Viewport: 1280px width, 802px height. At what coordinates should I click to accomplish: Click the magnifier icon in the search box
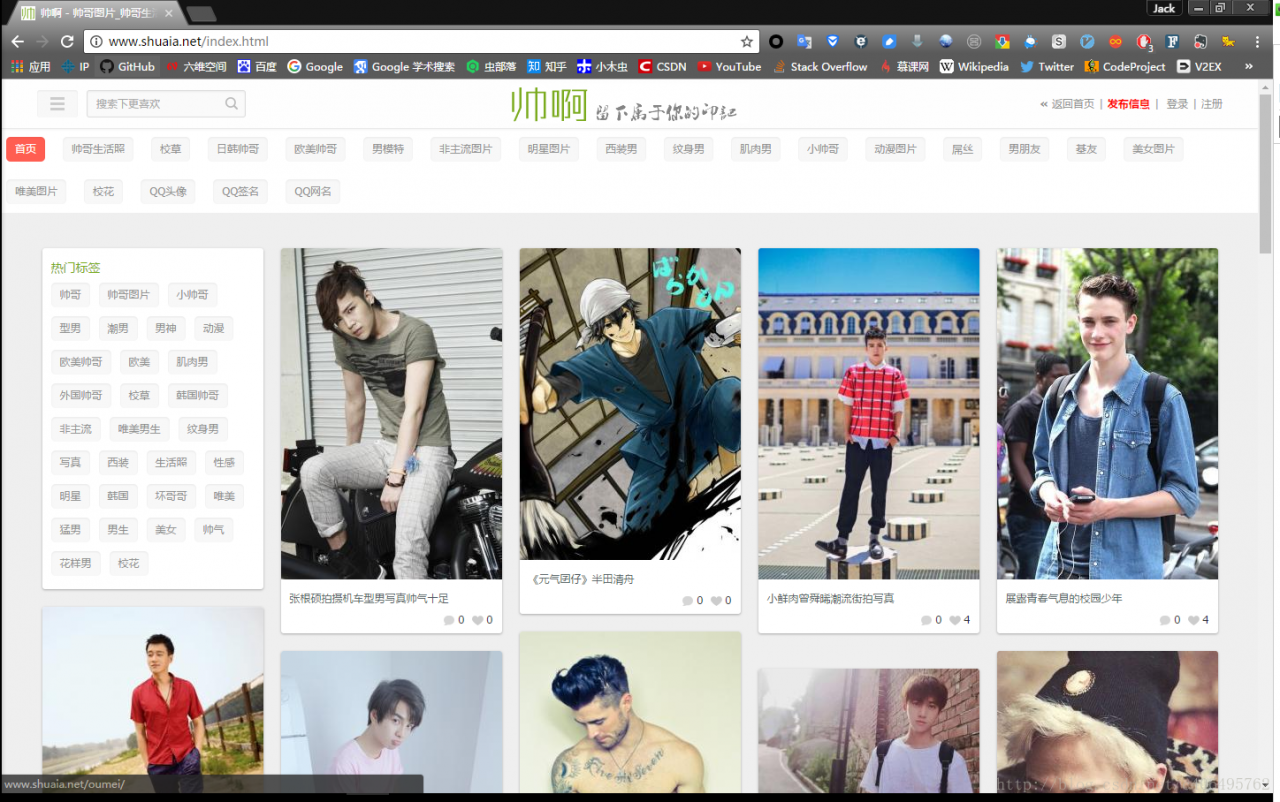click(231, 104)
